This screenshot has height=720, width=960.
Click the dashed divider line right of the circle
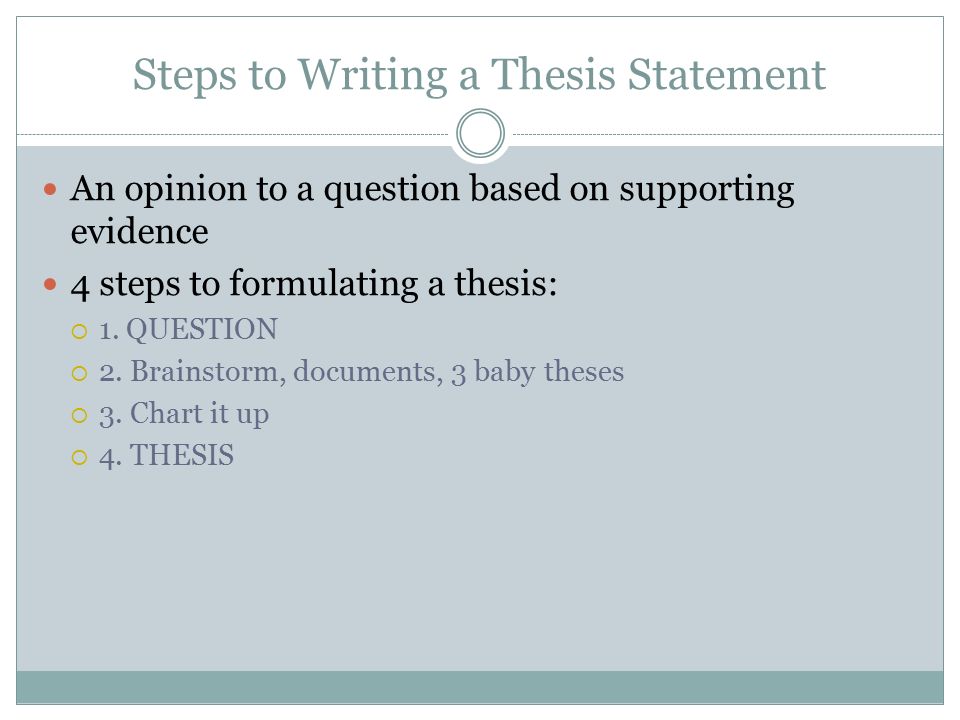click(x=728, y=134)
